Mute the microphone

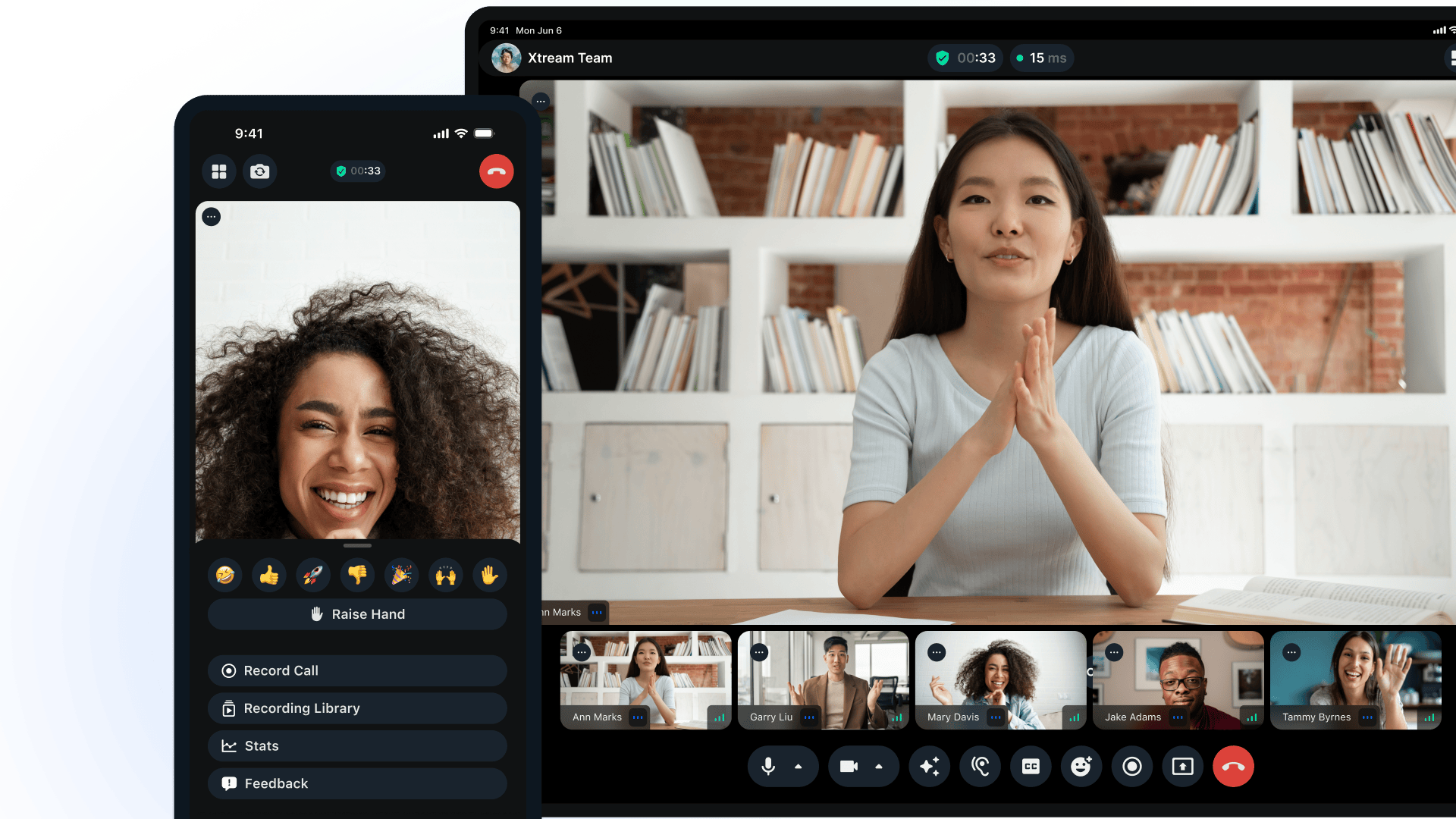coord(768,767)
